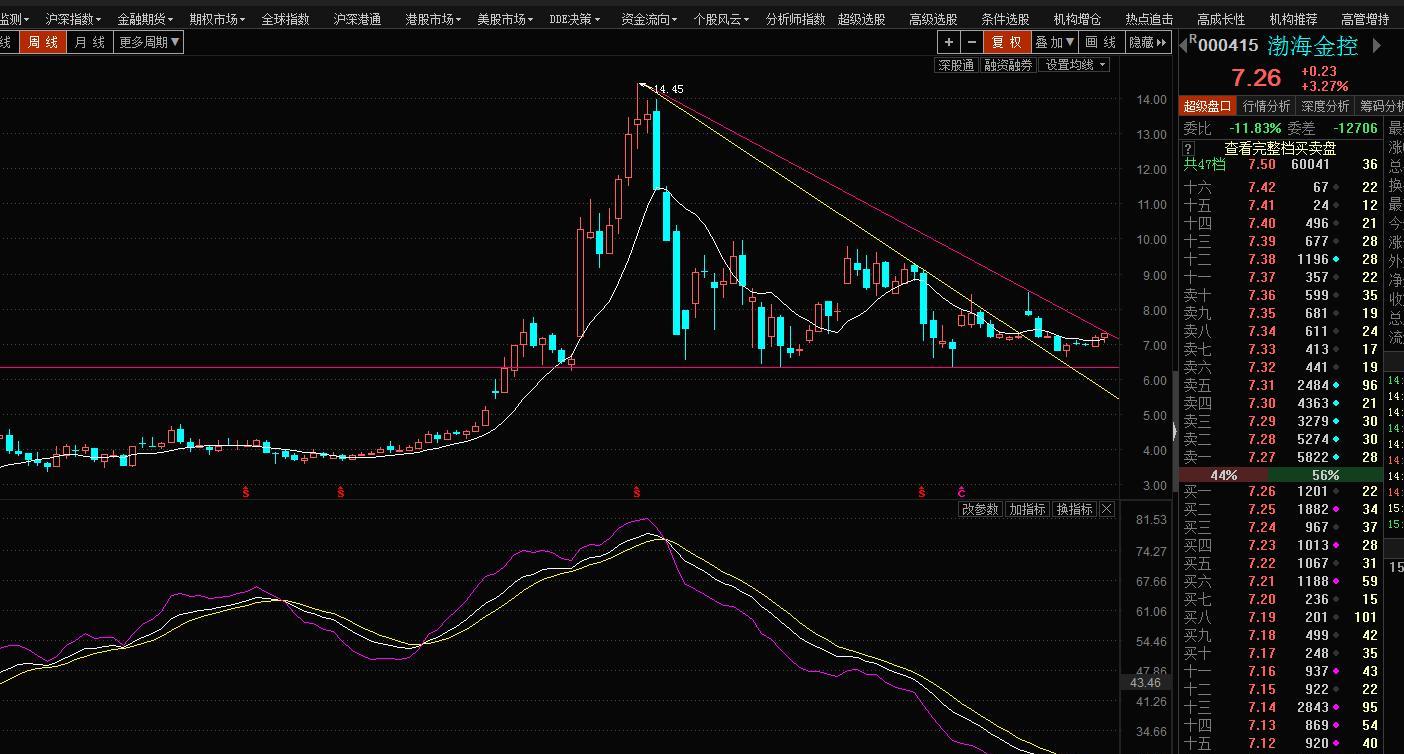Click the diamond icon in the 买六 row
This screenshot has width=1404, height=754.
coord(1336,581)
